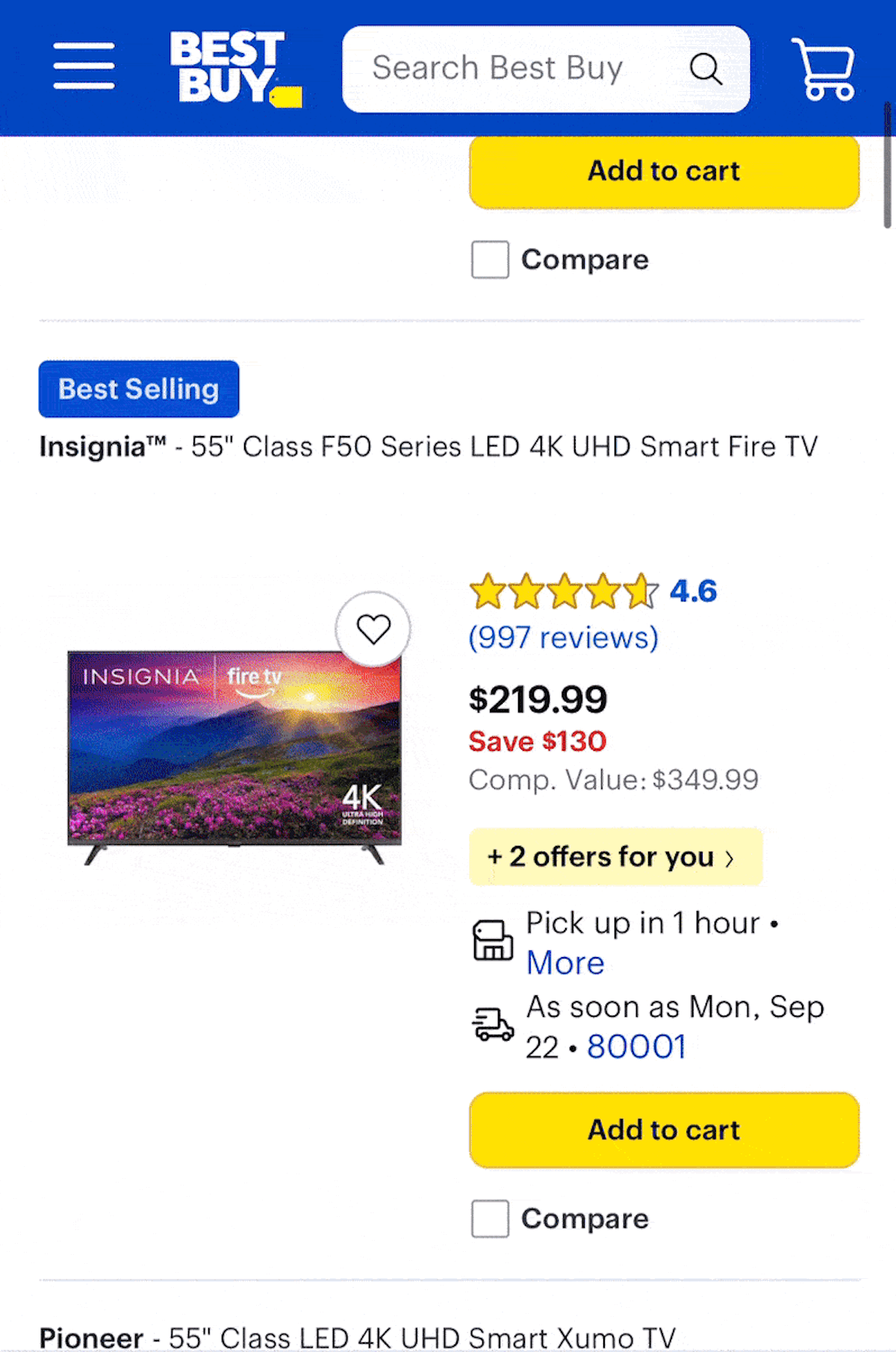Open Insignia 55" F50 Series title link
This screenshot has height=1352, width=896.
tap(428, 446)
